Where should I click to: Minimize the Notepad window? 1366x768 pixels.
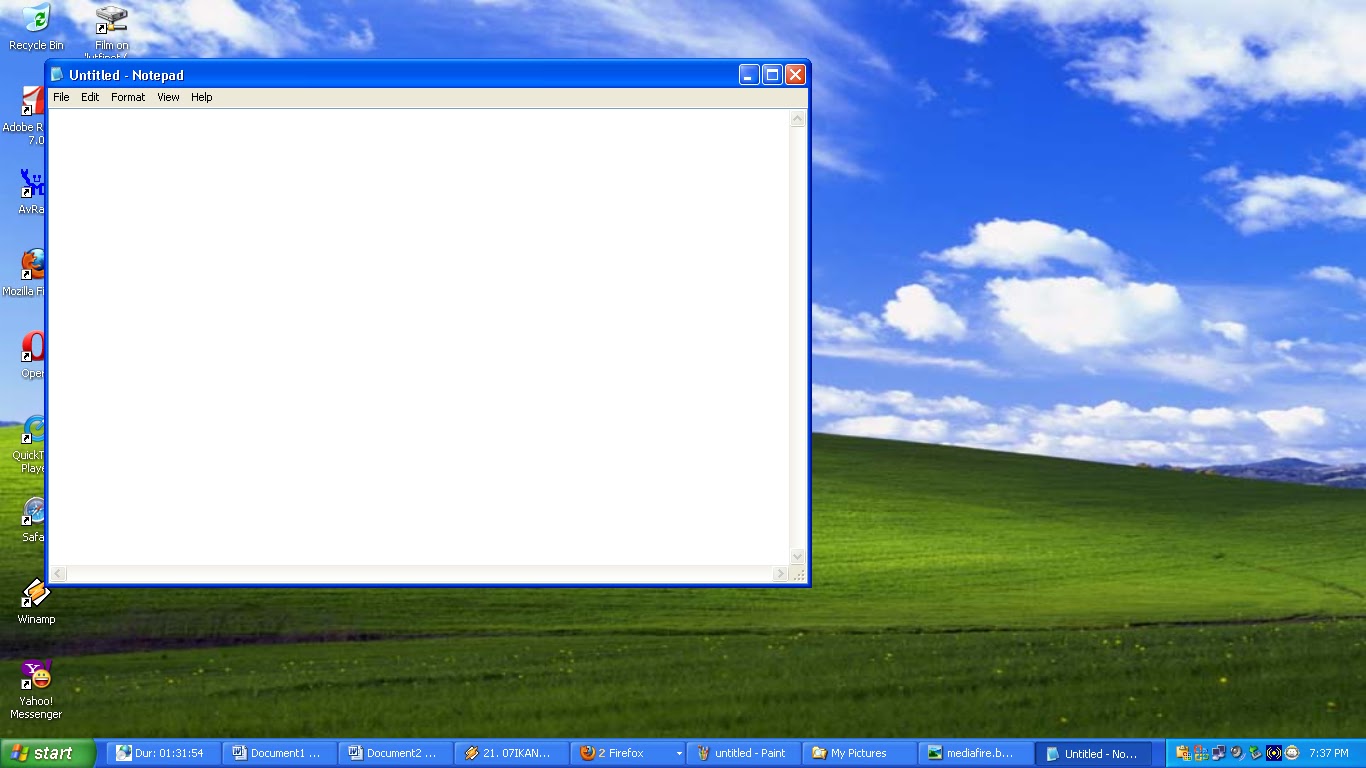(x=749, y=75)
